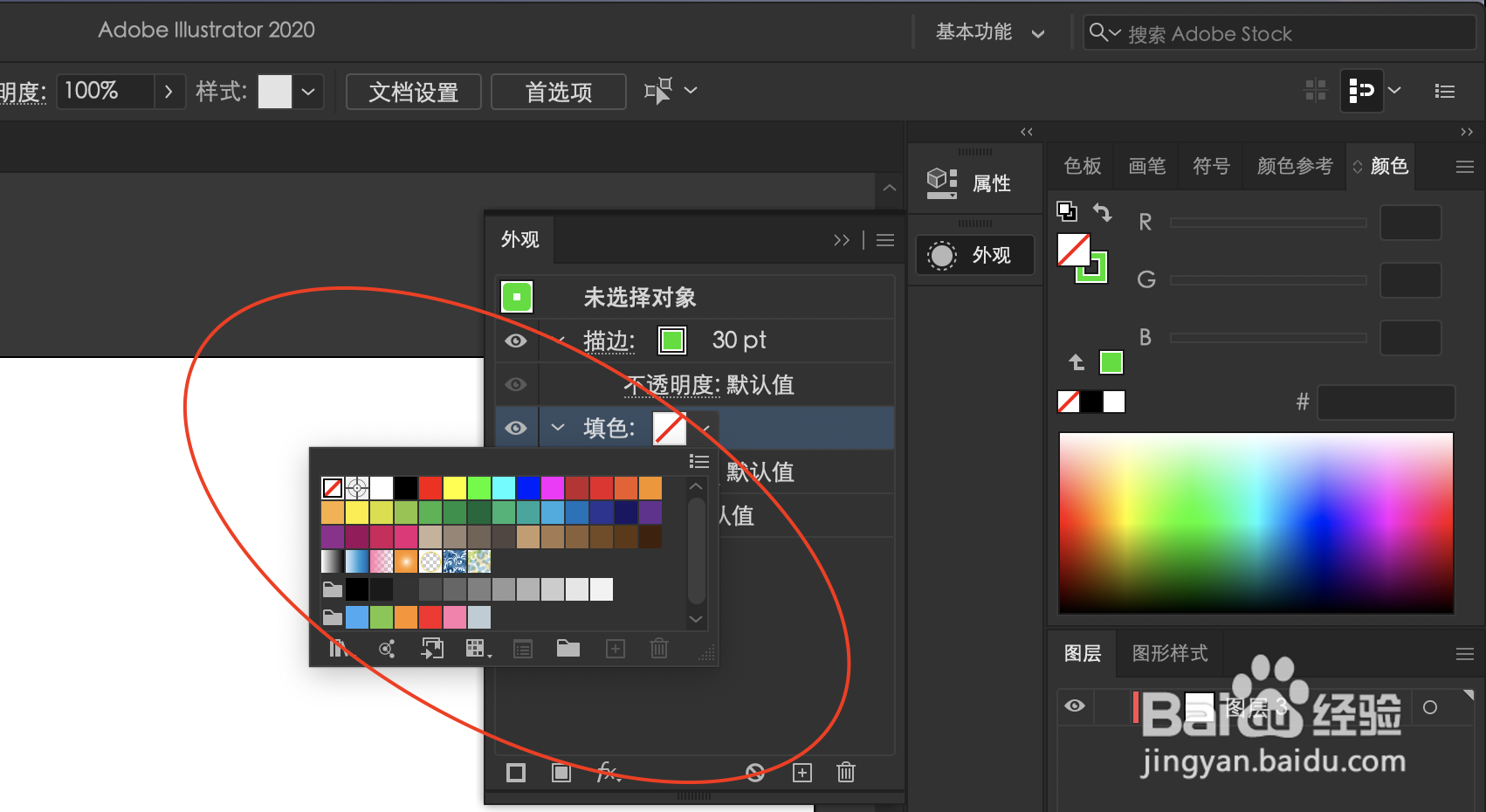Switch to the 色板 swatches tab
The image size is (1486, 812).
tap(1082, 166)
